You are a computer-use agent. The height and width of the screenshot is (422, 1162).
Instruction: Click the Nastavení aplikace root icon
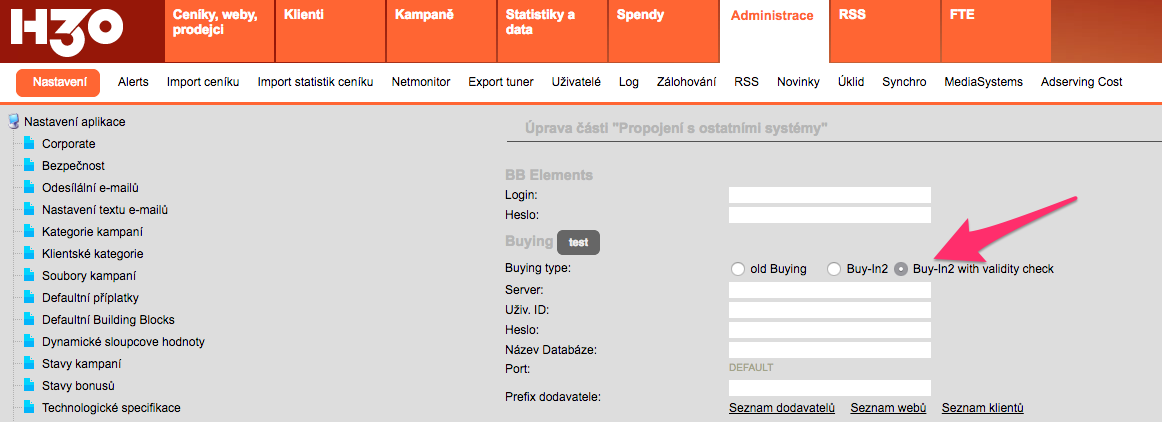pos(14,122)
